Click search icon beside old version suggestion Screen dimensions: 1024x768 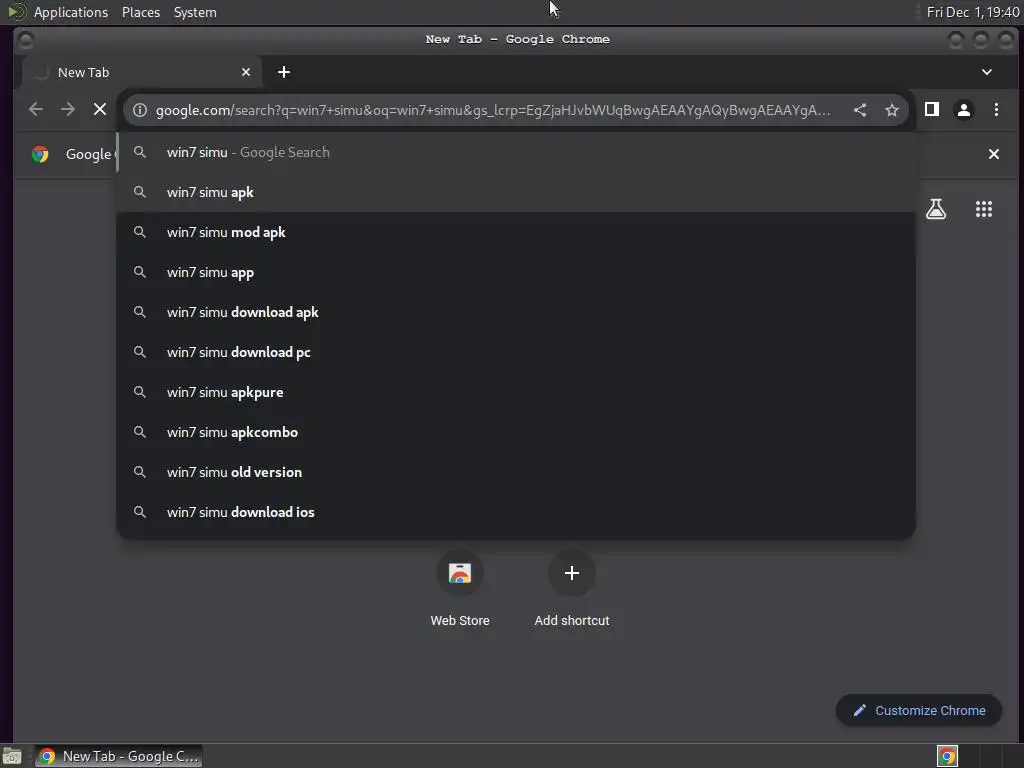(x=140, y=472)
